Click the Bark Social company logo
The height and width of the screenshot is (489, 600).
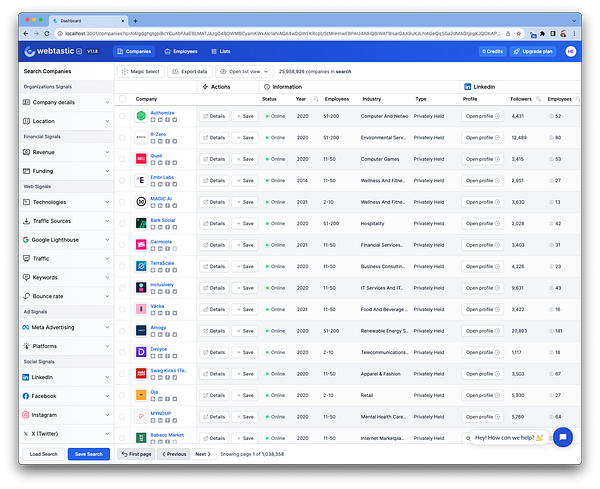pyautogui.click(x=141, y=223)
